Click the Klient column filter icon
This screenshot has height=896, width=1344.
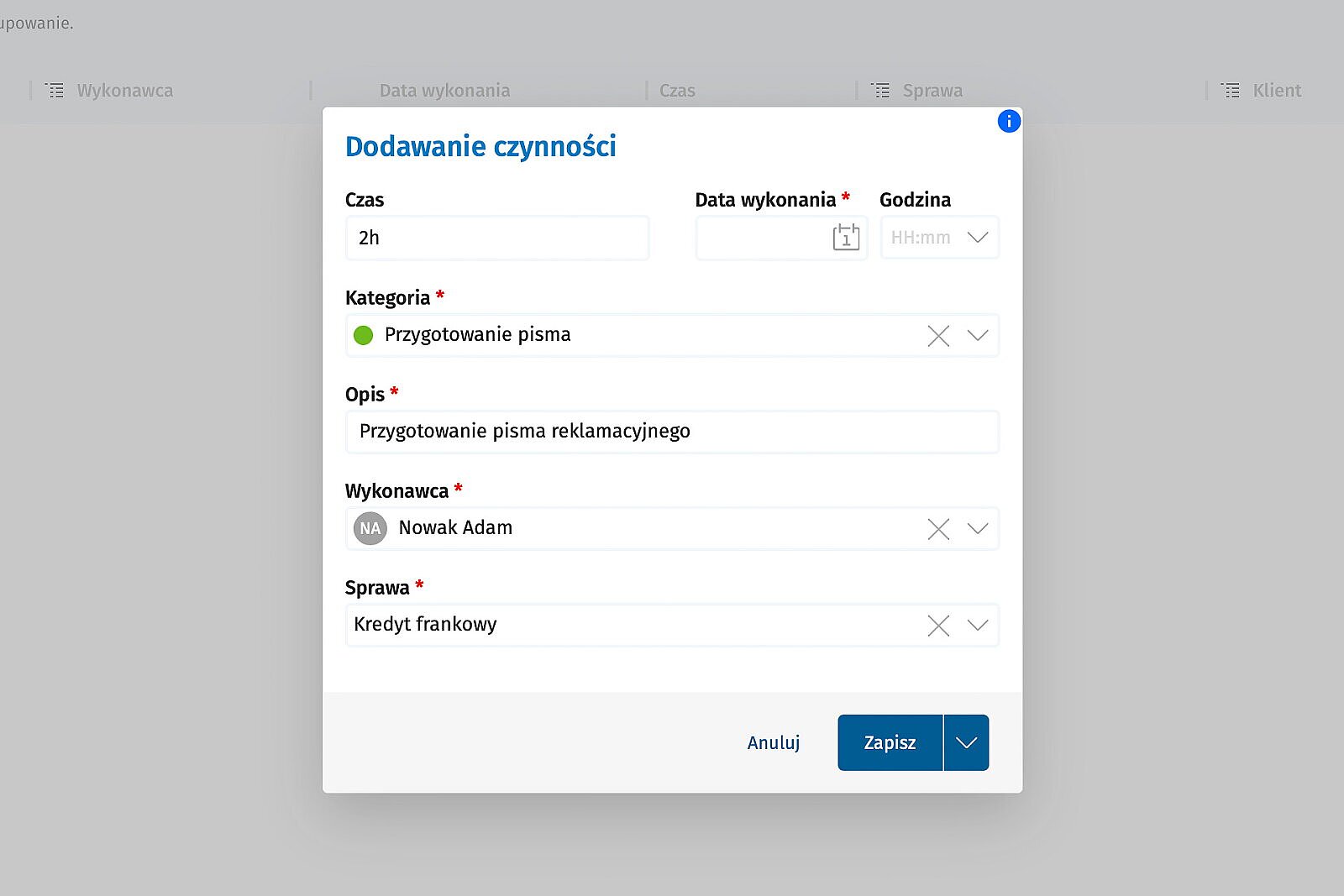(x=1231, y=91)
